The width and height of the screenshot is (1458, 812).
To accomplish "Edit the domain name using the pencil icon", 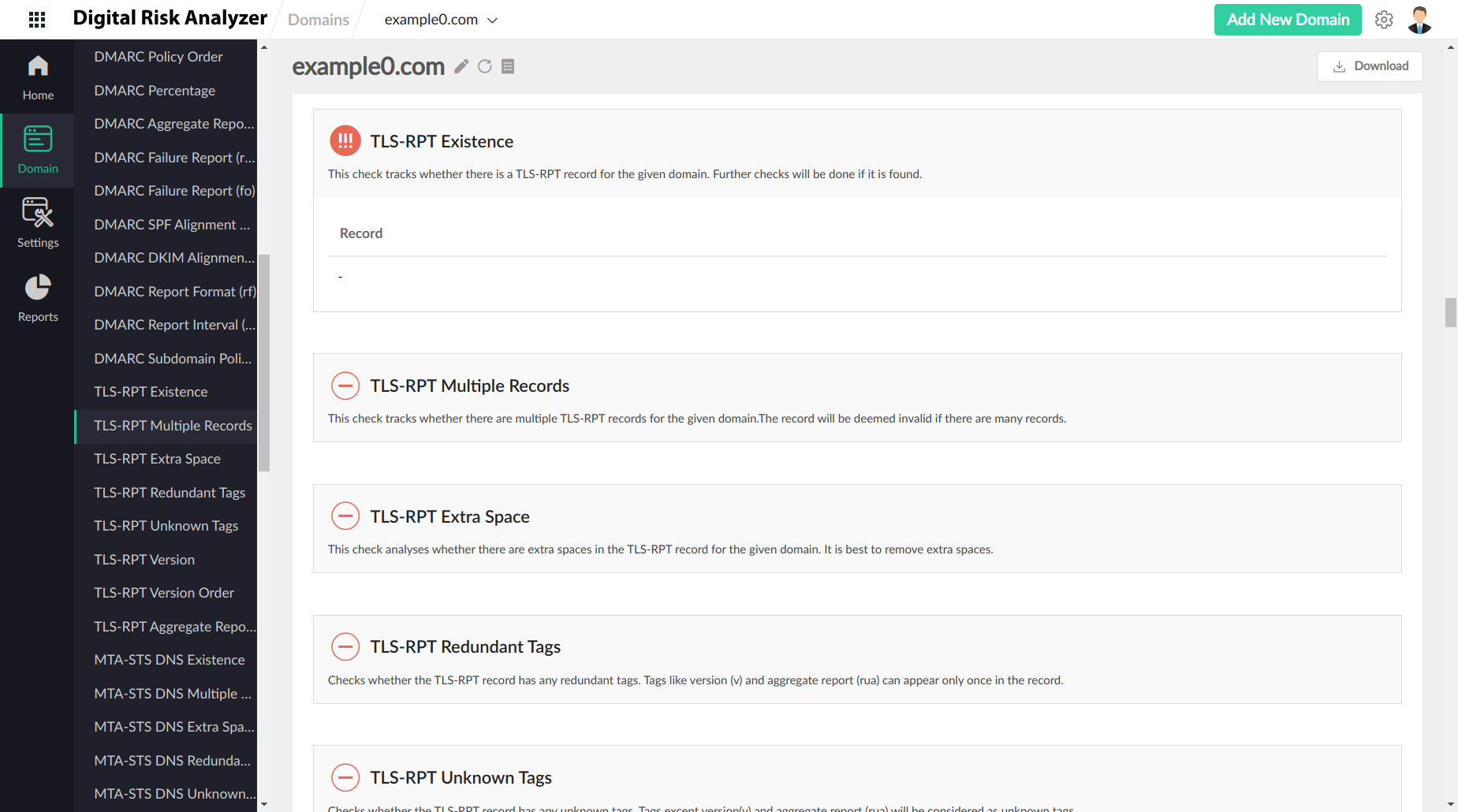I will point(461,67).
